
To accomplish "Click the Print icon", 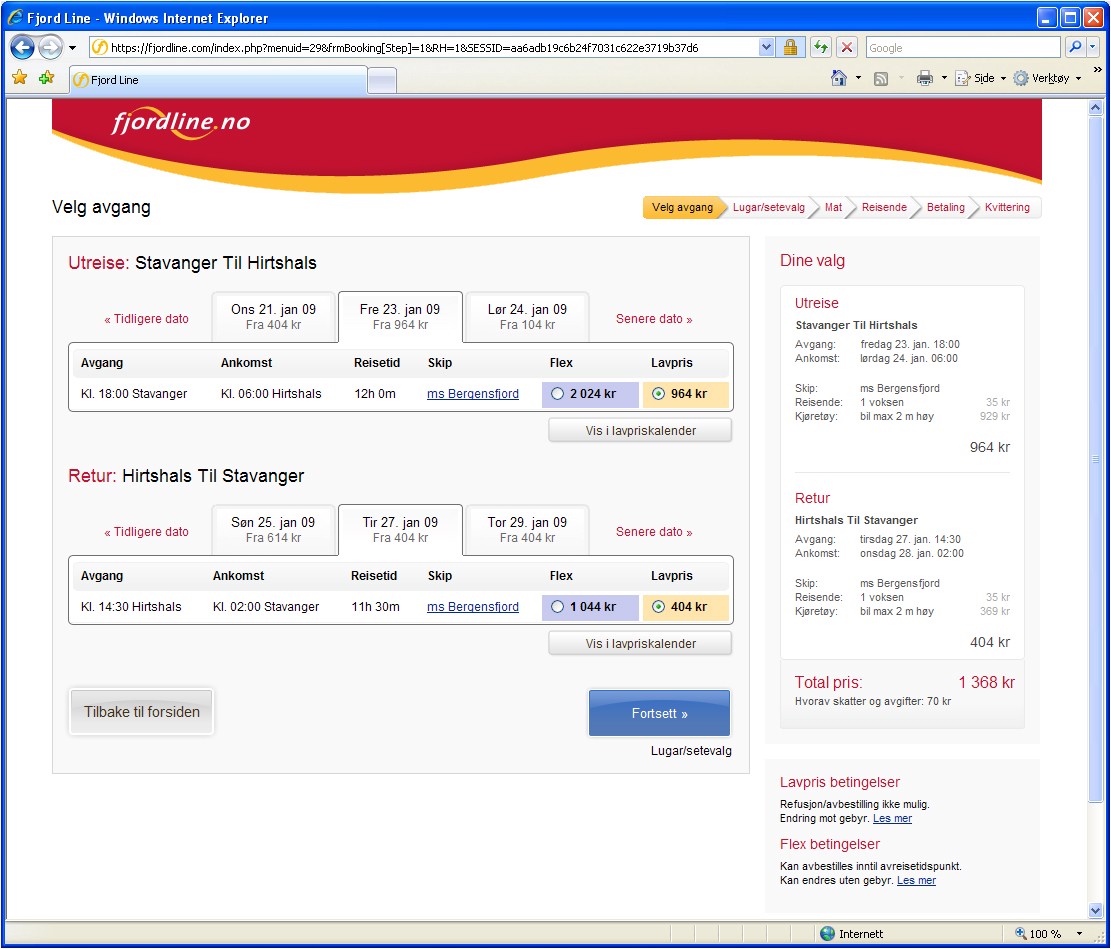I will pyautogui.click(x=925, y=78).
